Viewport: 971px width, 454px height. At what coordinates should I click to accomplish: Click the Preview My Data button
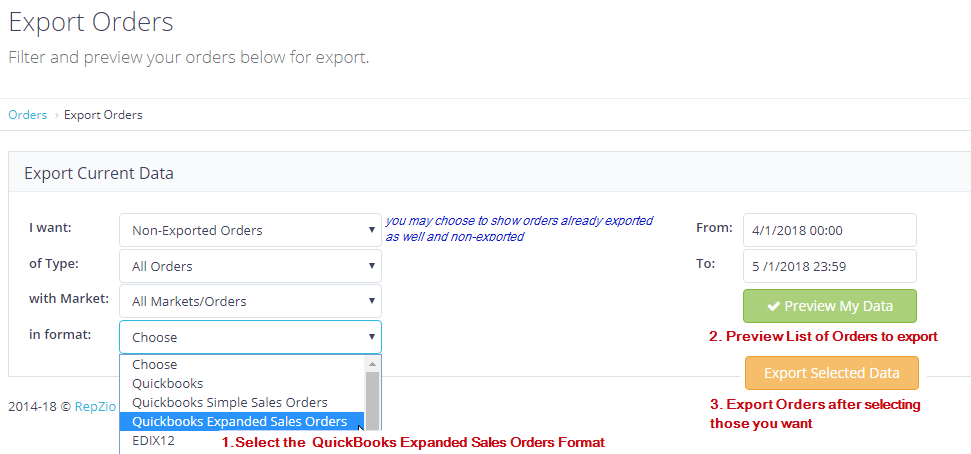pyautogui.click(x=830, y=306)
